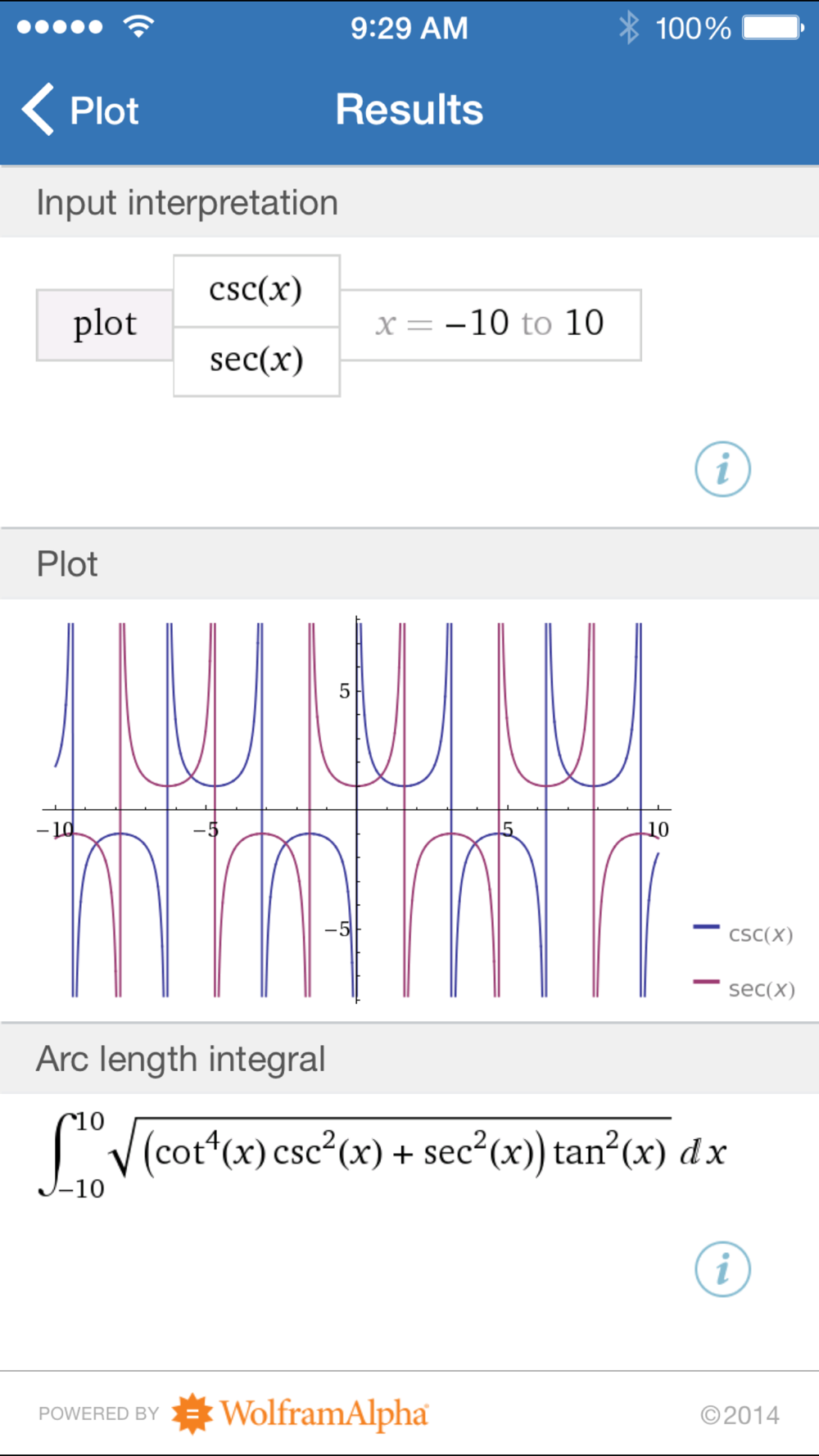The image size is (819, 1456).
Task: Open info icon below Arc length integral
Action: pos(722,1269)
